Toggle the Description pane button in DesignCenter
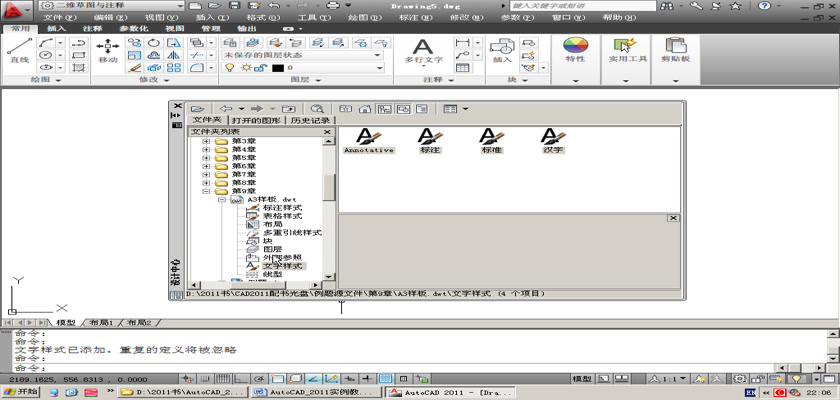Image resolution: width=840 pixels, height=400 pixels. click(422, 109)
